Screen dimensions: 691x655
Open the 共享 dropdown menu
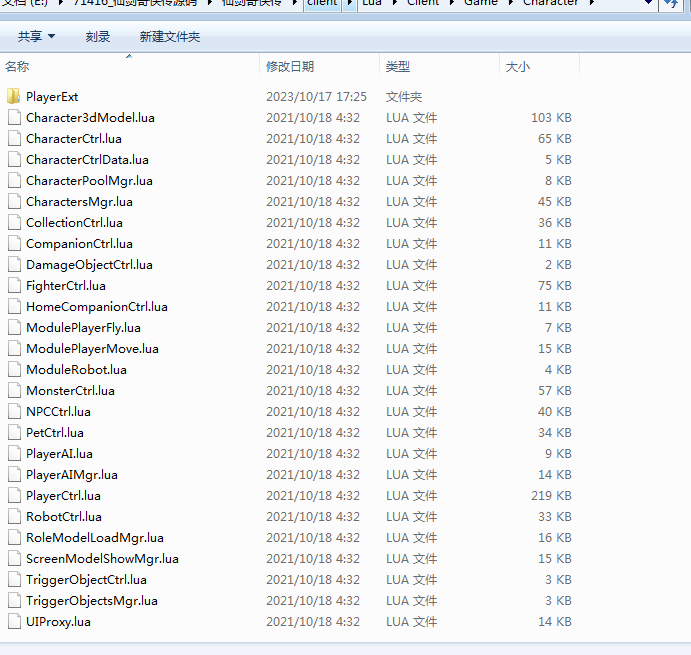tap(36, 37)
